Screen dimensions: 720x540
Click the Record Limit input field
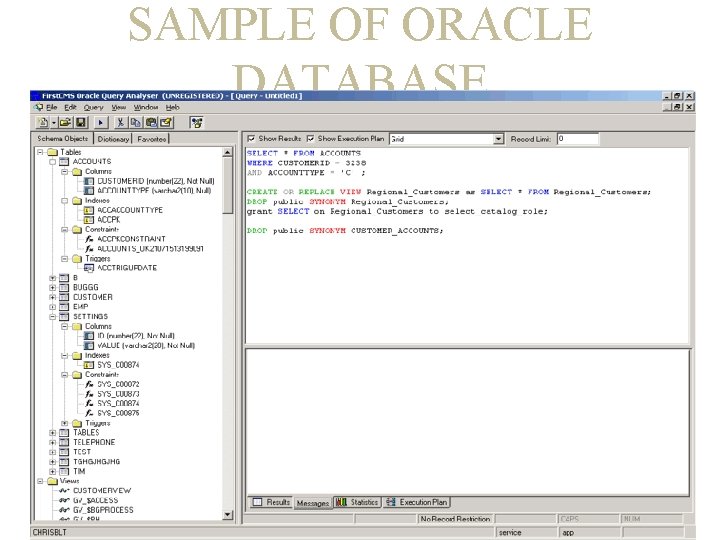(578, 139)
